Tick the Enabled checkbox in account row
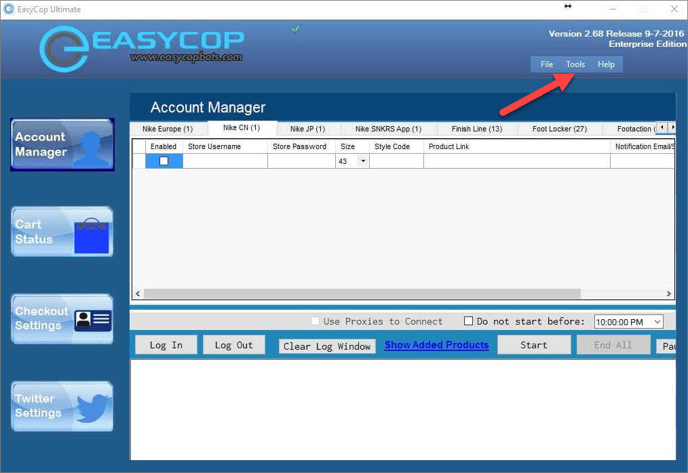Viewport: 688px width, 473px height. [x=164, y=161]
